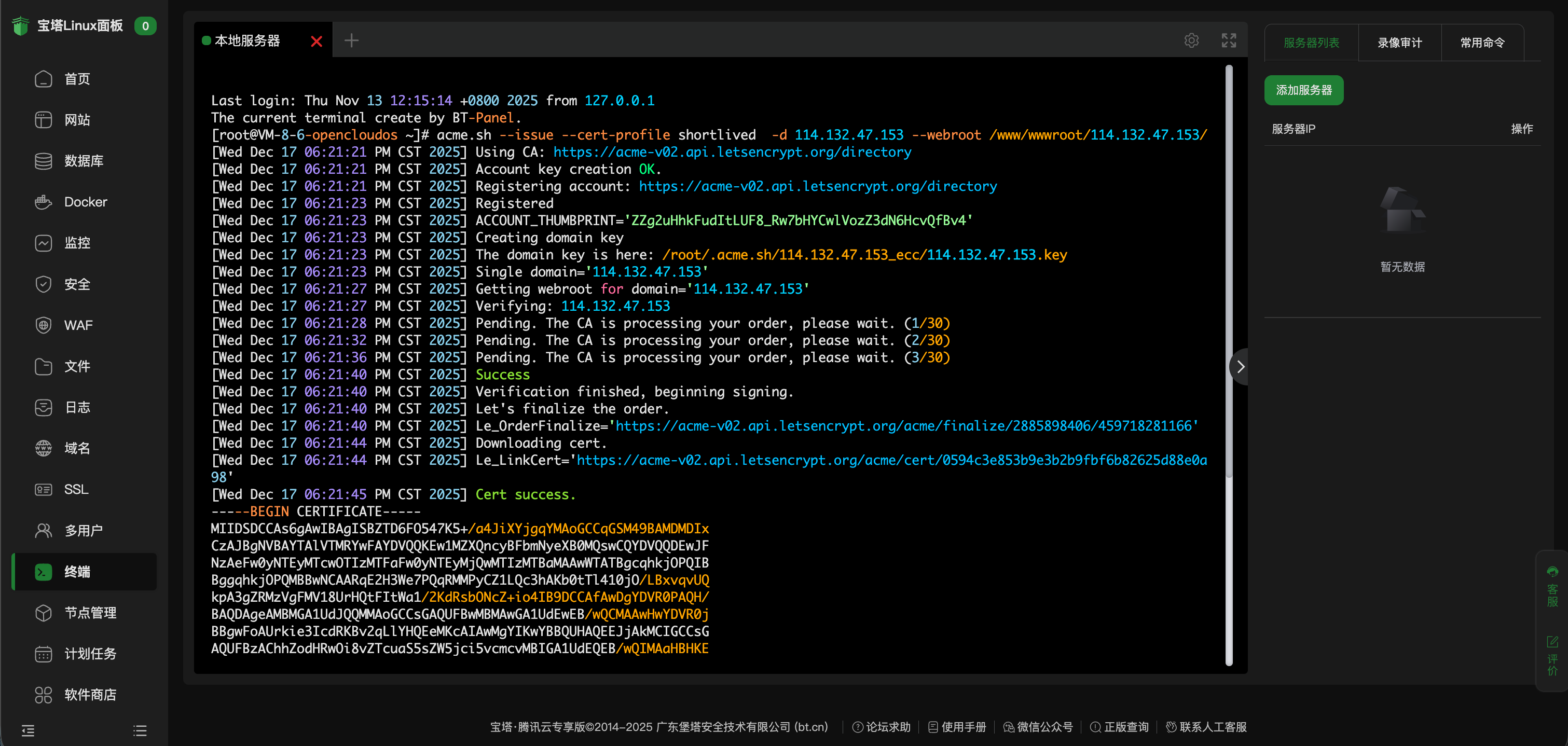Click the notification badge showing 0
Image resolution: width=1568 pixels, height=746 pixels.
click(x=145, y=25)
